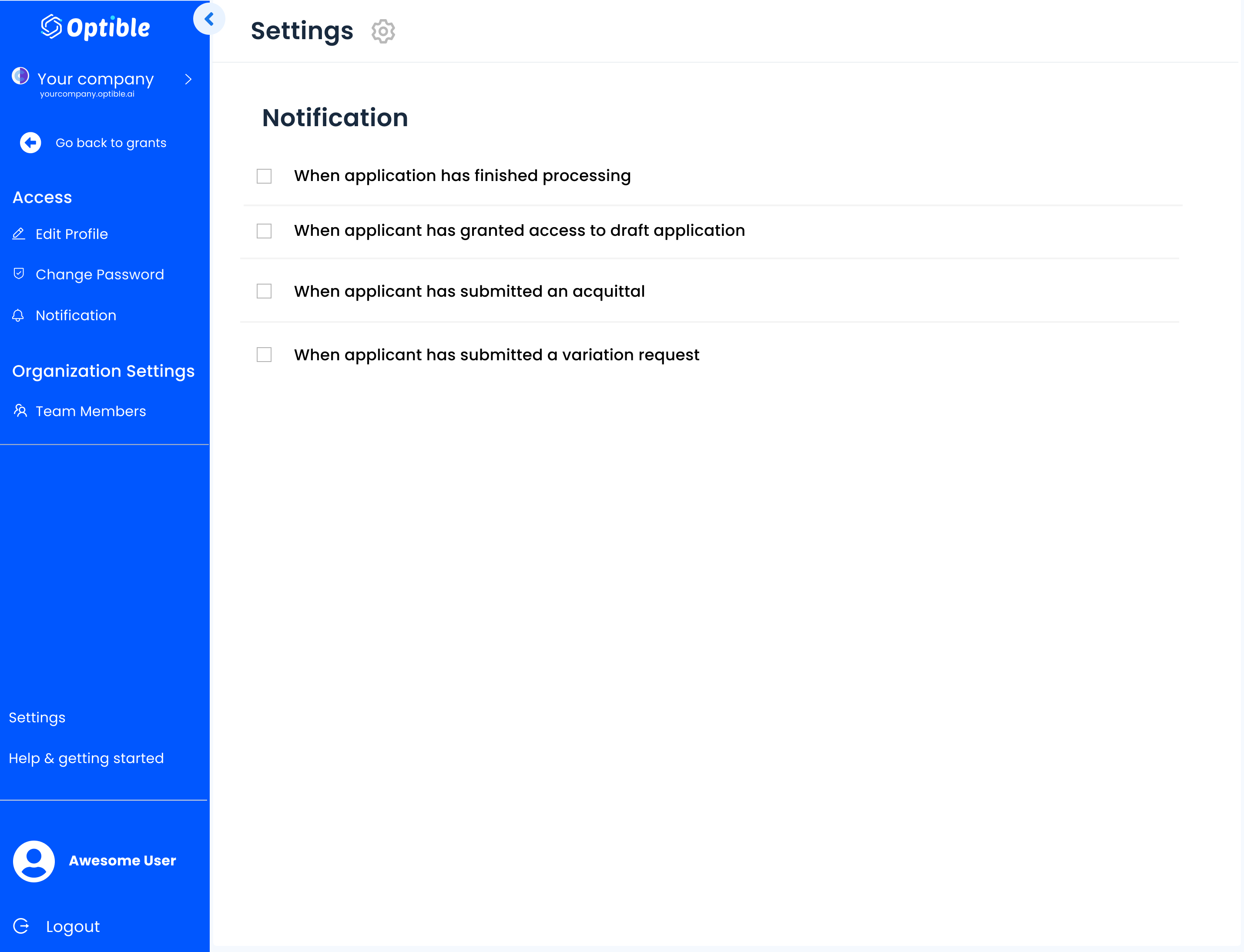Click the settings gear icon beside the title

pos(383,31)
